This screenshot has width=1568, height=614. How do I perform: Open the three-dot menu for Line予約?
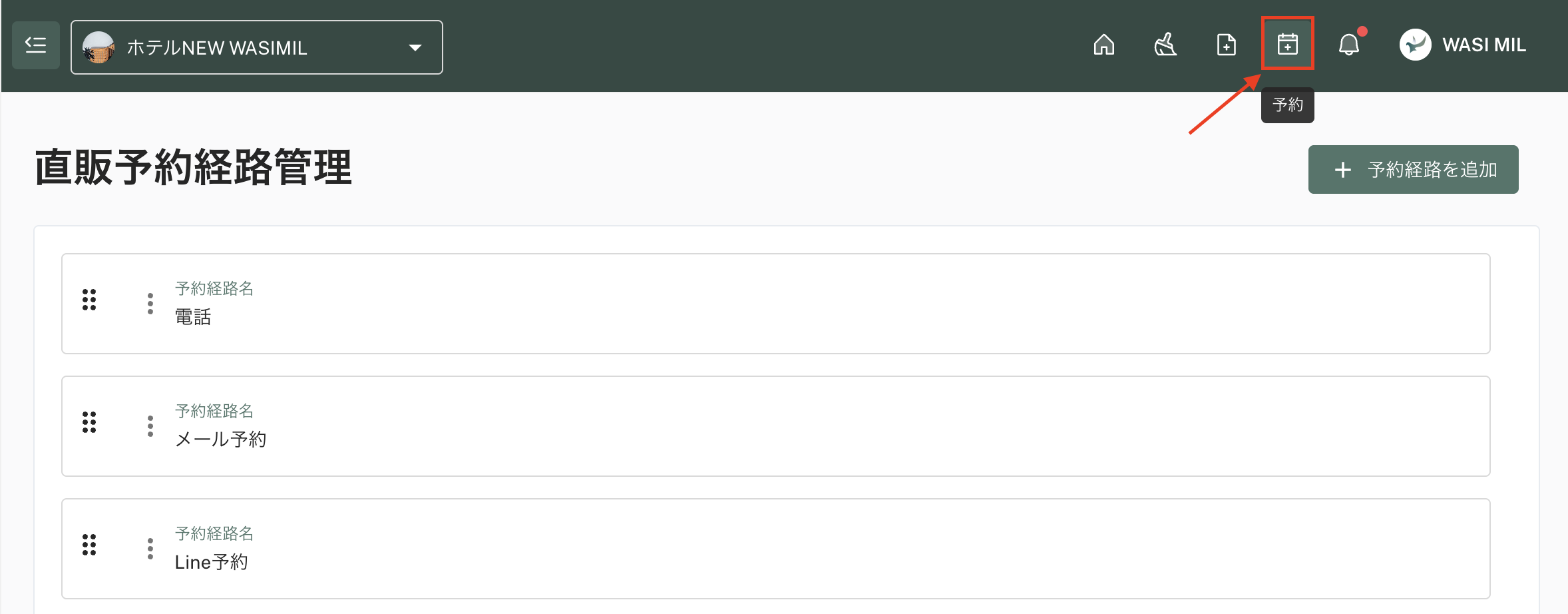pyautogui.click(x=150, y=549)
